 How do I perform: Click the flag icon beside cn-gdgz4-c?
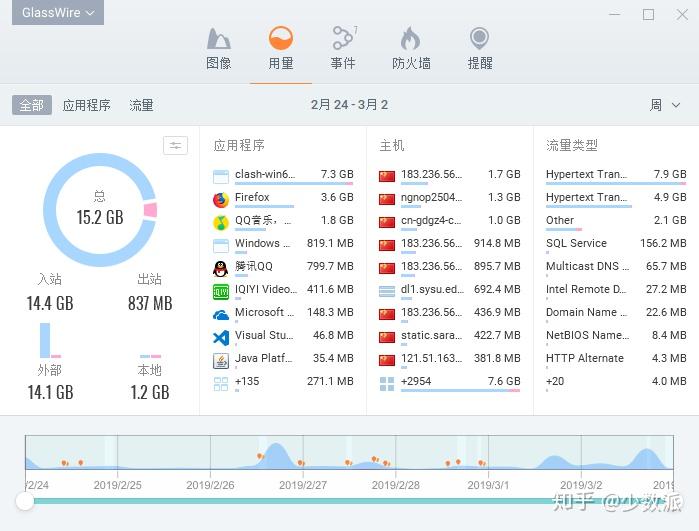387,222
